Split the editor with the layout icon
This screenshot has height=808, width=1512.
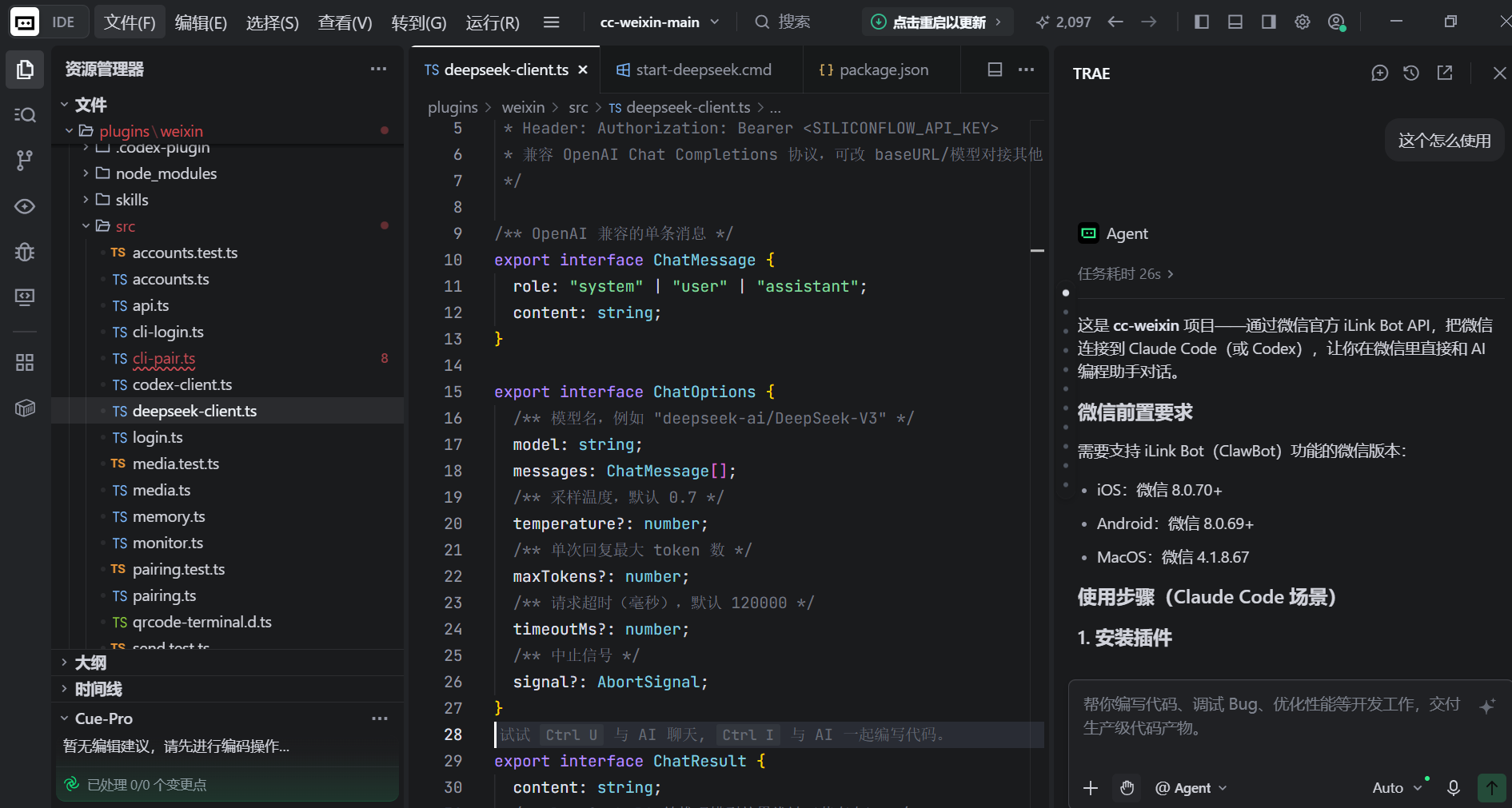[x=995, y=70]
